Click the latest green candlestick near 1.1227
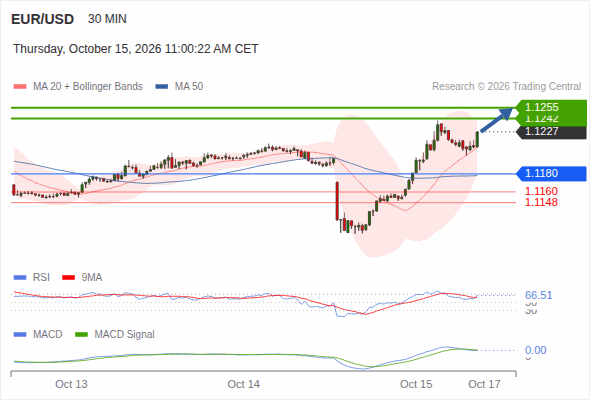Screen dimensions: 590x400 pos(477,140)
